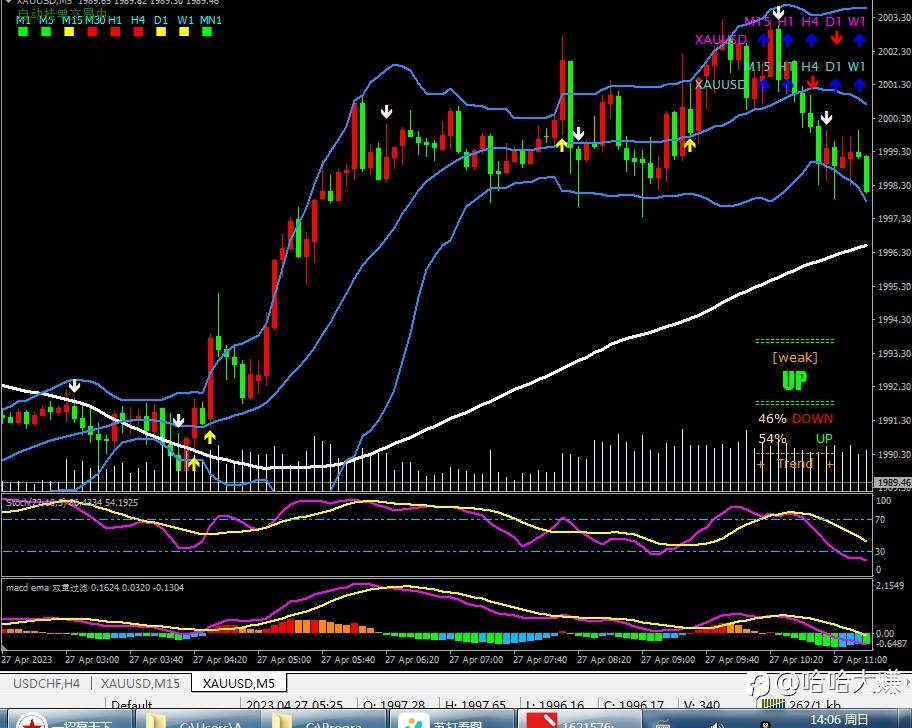Select the XAUUSD,M5 chart tab
Screen dimensions: 912x728
tap(238, 683)
